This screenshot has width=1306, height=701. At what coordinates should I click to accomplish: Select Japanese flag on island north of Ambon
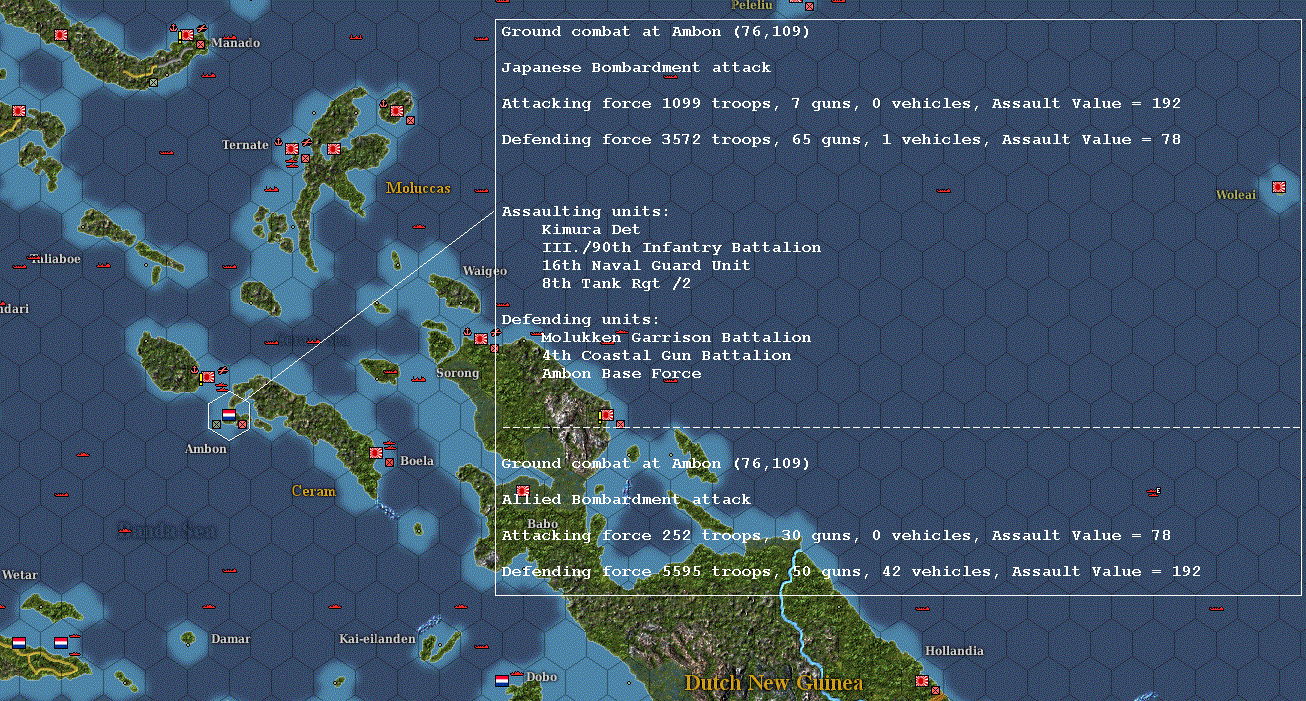click(x=208, y=377)
